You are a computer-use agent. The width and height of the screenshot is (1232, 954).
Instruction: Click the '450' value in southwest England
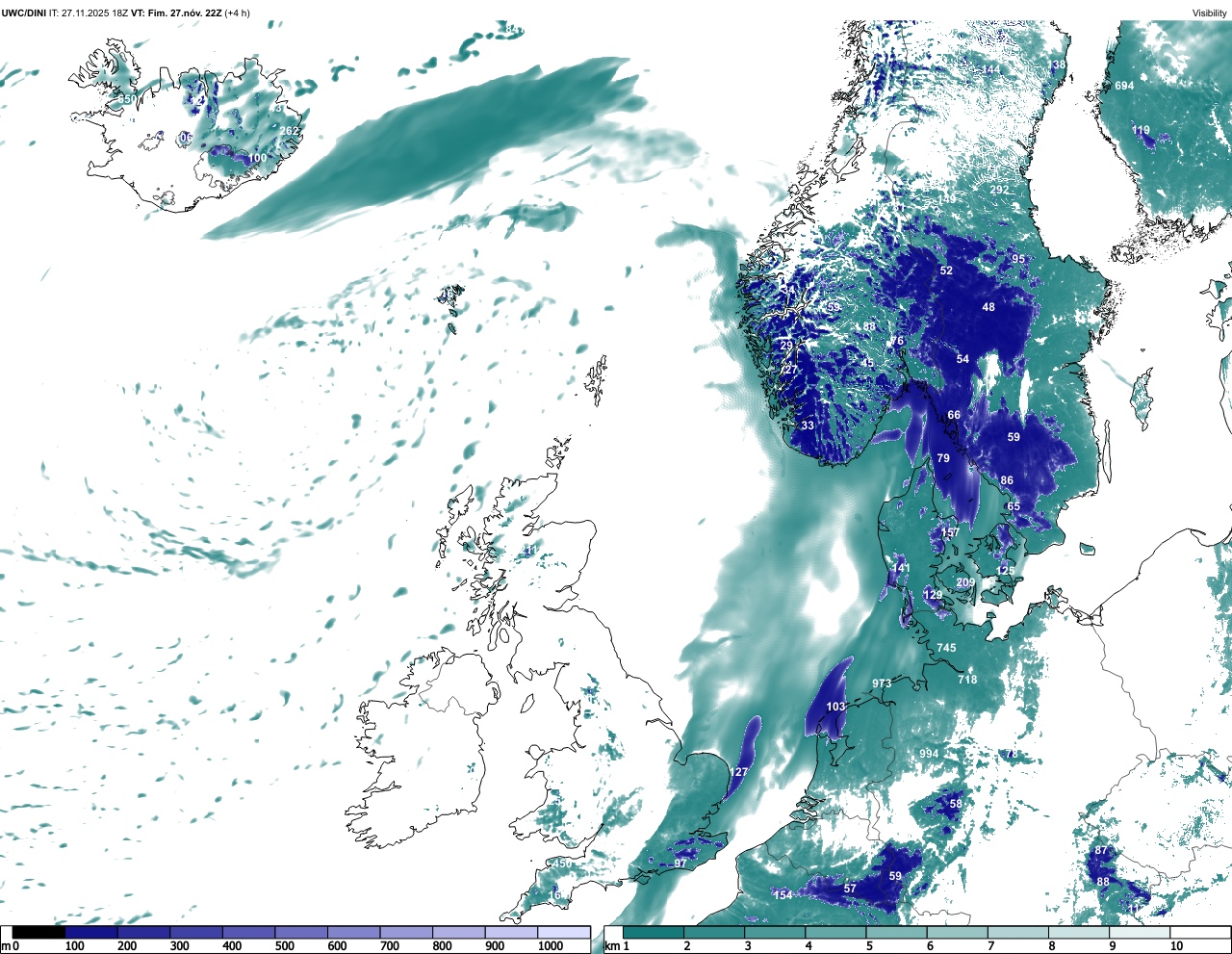click(x=562, y=864)
